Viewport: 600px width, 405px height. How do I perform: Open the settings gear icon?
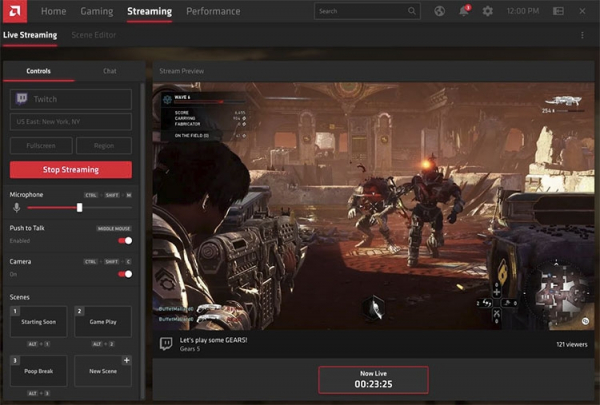(x=487, y=11)
